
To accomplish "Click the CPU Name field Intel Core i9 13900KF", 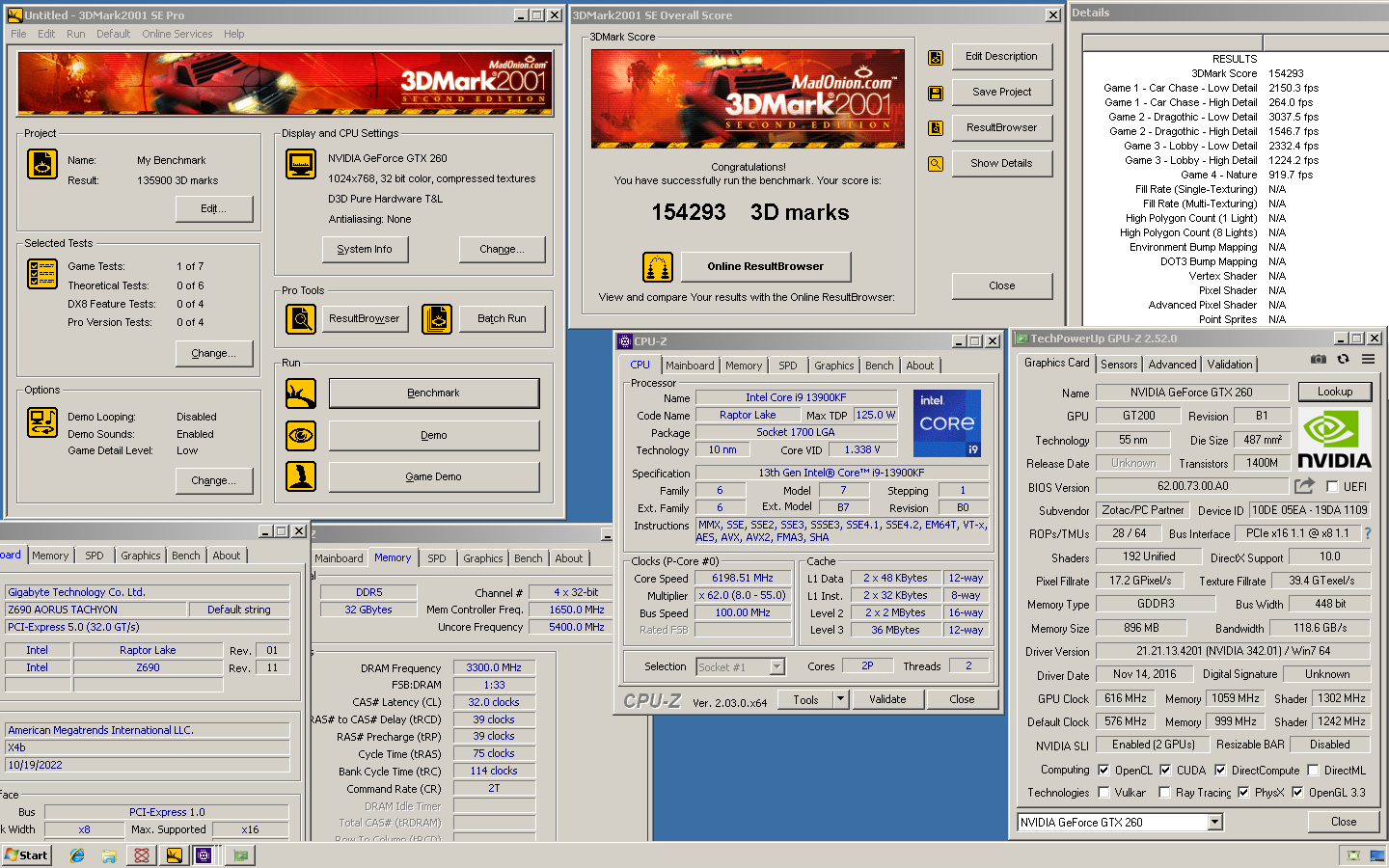I will 797,397.
